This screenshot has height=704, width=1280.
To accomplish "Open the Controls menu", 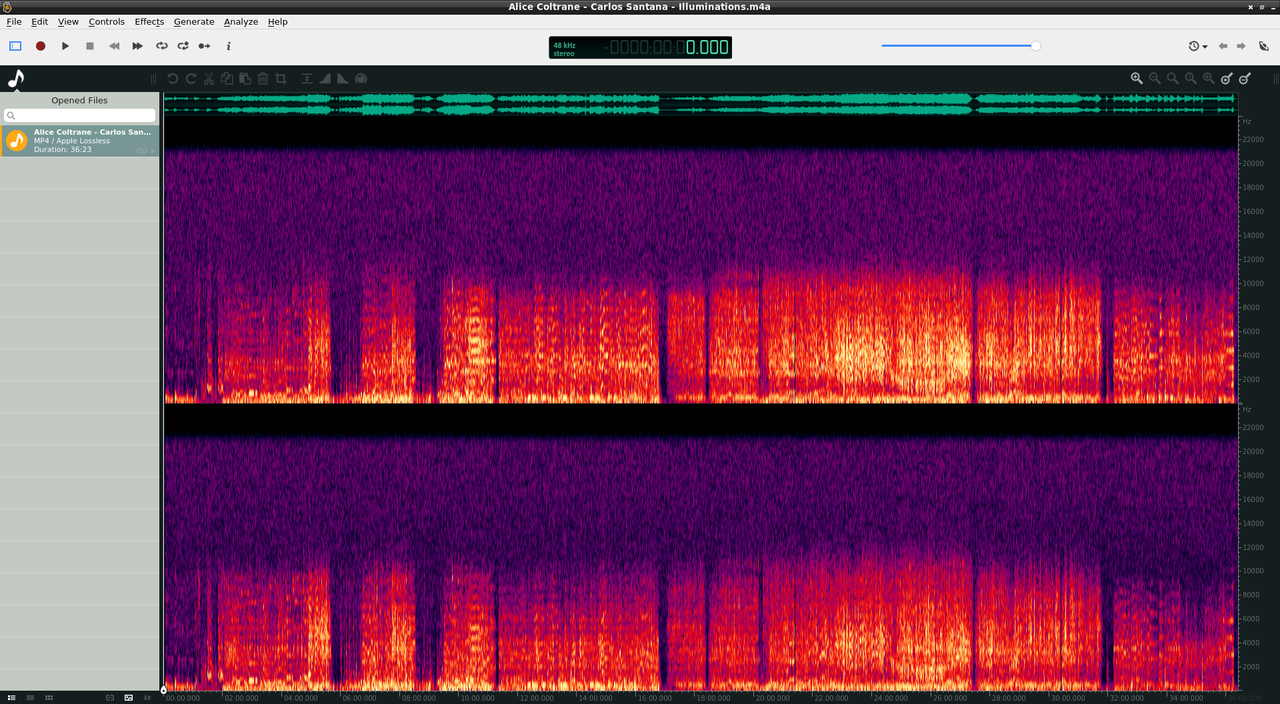I will 107,21.
